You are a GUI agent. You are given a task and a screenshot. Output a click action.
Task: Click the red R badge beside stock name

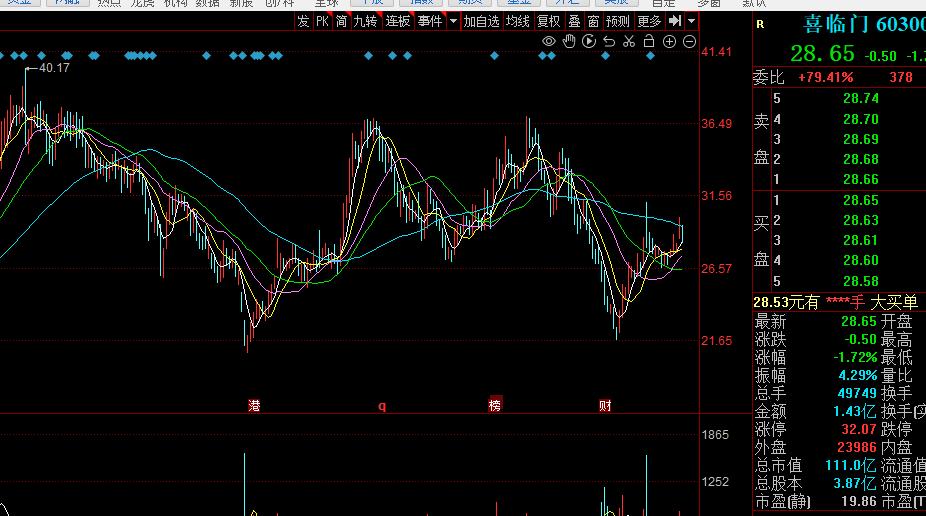[760, 24]
